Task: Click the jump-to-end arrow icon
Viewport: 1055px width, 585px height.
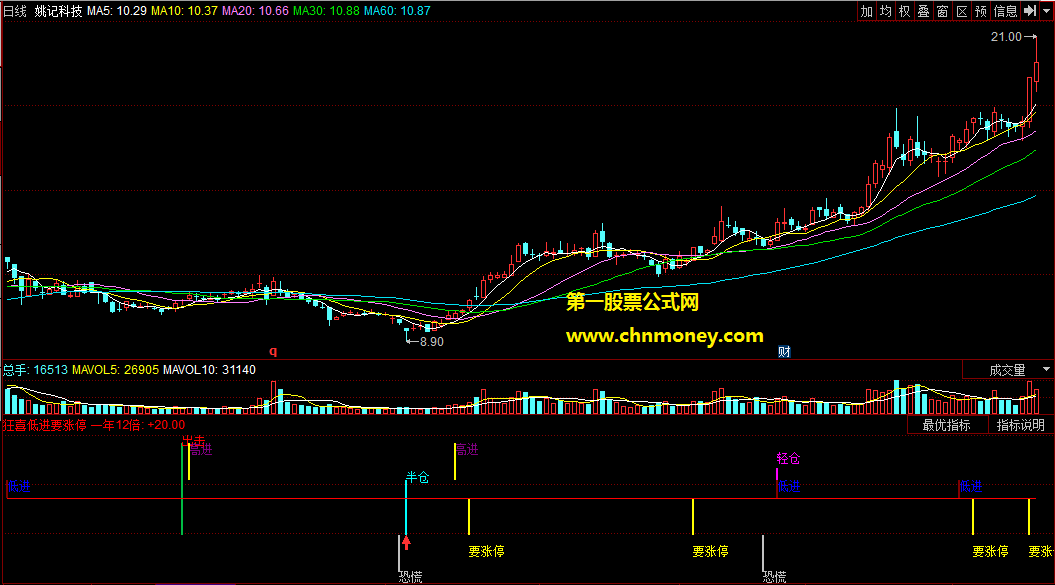Action: click(x=1029, y=11)
